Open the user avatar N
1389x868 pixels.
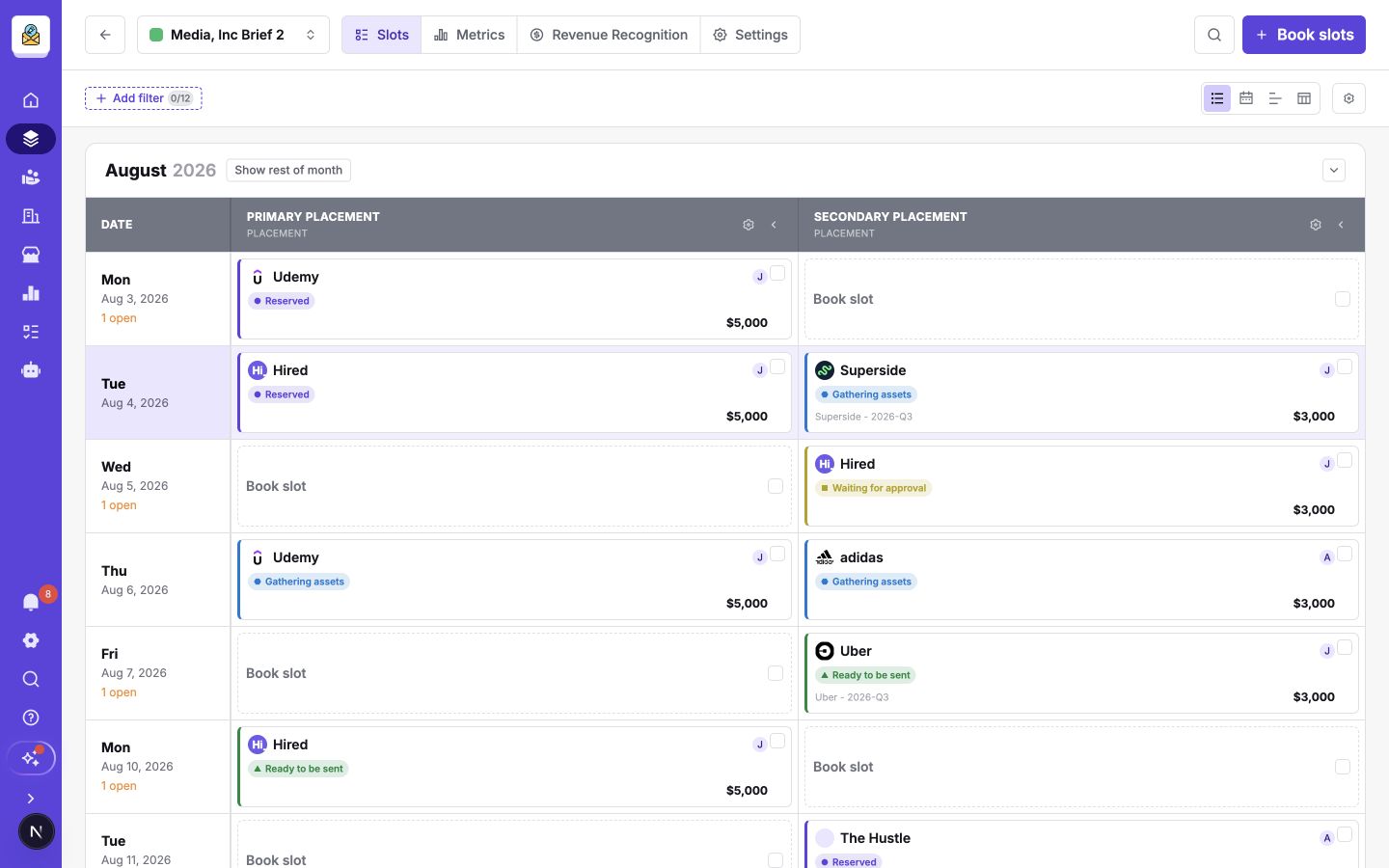[36, 831]
